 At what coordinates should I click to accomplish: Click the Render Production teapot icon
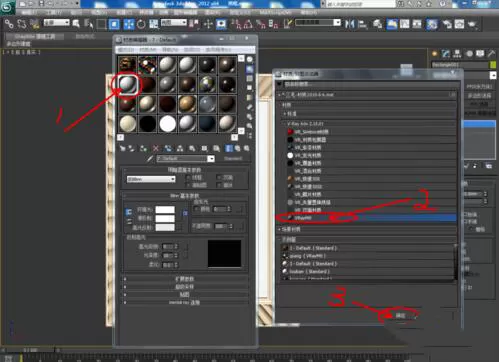(x=472, y=24)
